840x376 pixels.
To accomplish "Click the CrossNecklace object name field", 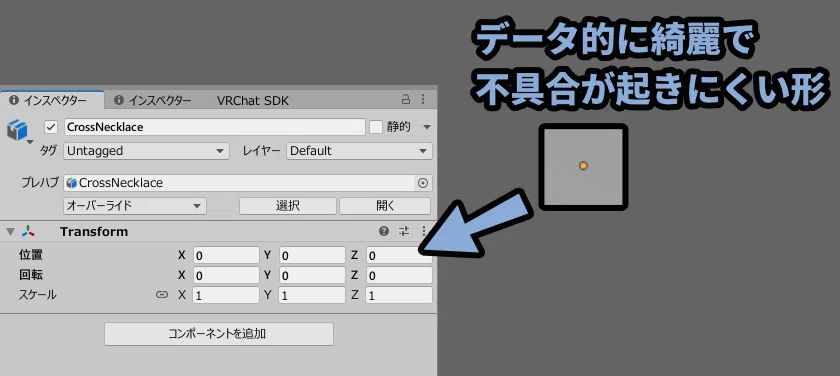I will 214,127.
